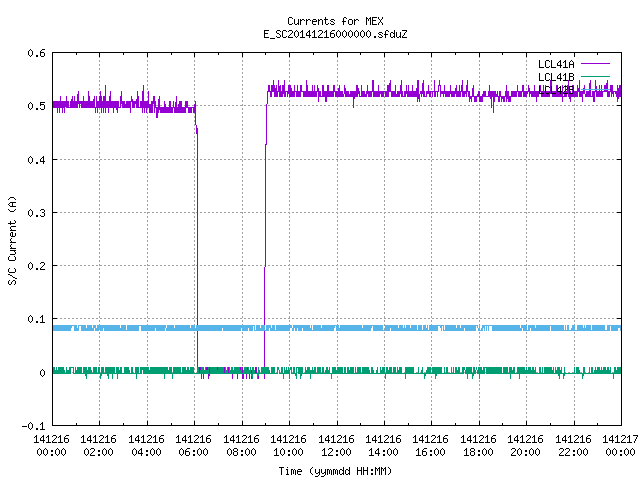This screenshot has width=640, height=480.
Task: Click the "S/C Current (A)" axis title
Action: tap(13, 241)
